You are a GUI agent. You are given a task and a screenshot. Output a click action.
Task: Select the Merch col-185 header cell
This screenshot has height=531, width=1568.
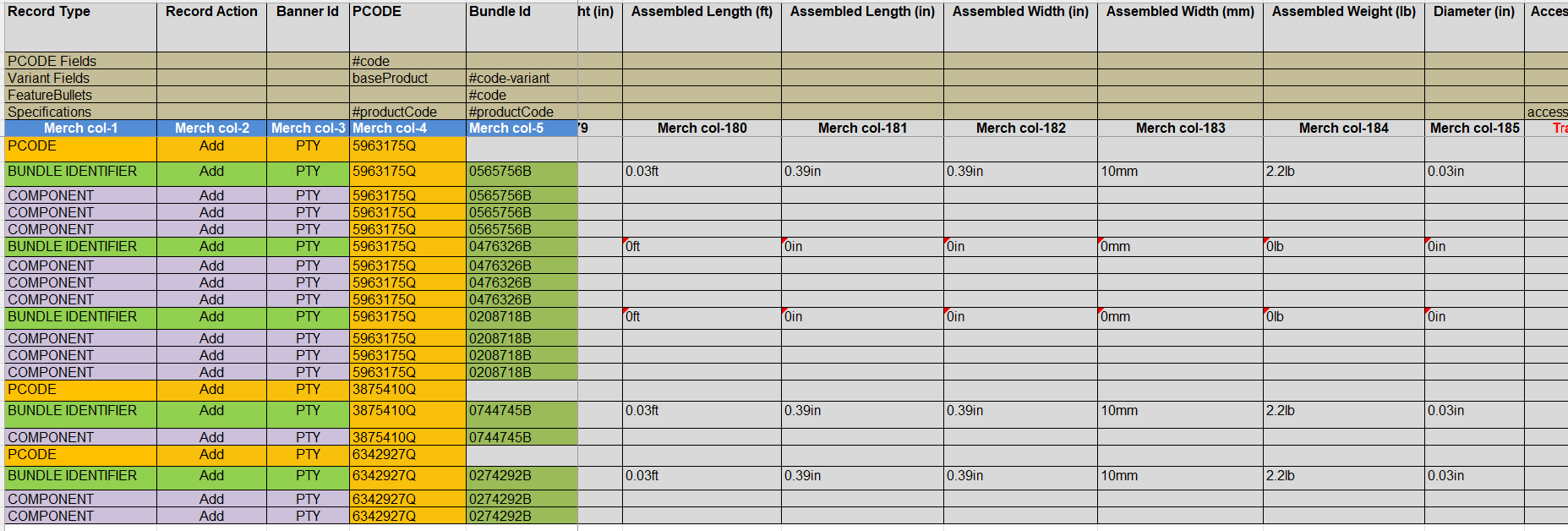(x=1473, y=128)
